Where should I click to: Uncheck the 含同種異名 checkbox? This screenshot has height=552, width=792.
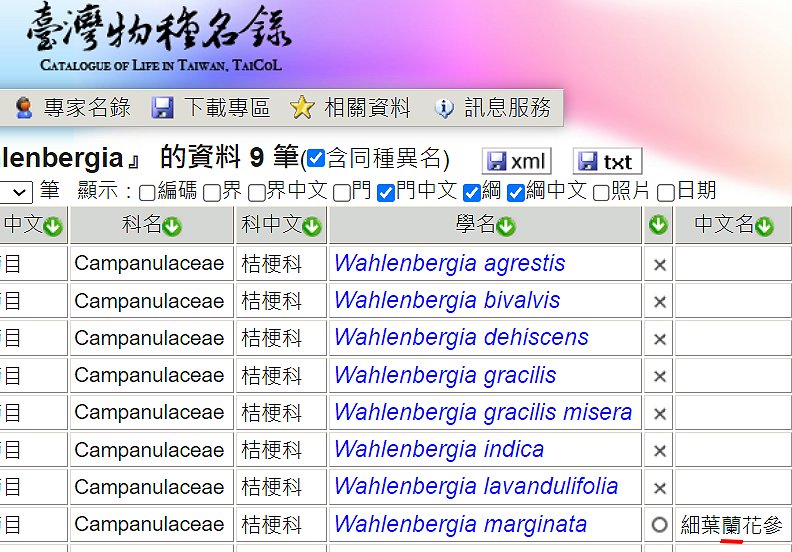[316, 159]
